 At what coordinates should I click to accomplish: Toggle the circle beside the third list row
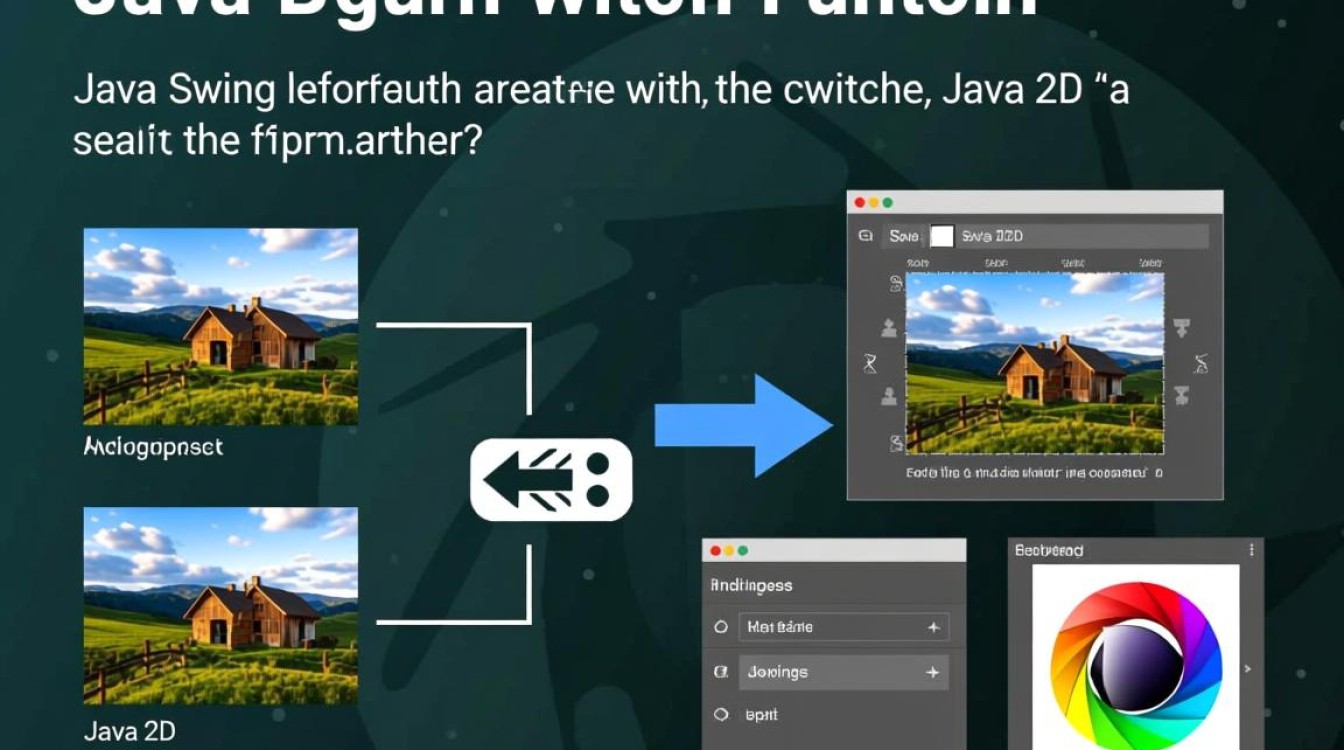pyautogui.click(x=720, y=715)
